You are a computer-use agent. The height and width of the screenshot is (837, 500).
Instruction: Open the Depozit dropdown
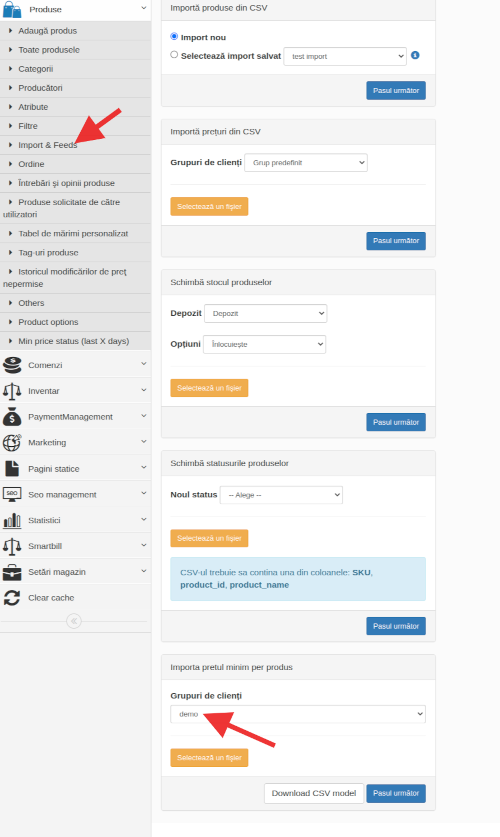point(266,313)
